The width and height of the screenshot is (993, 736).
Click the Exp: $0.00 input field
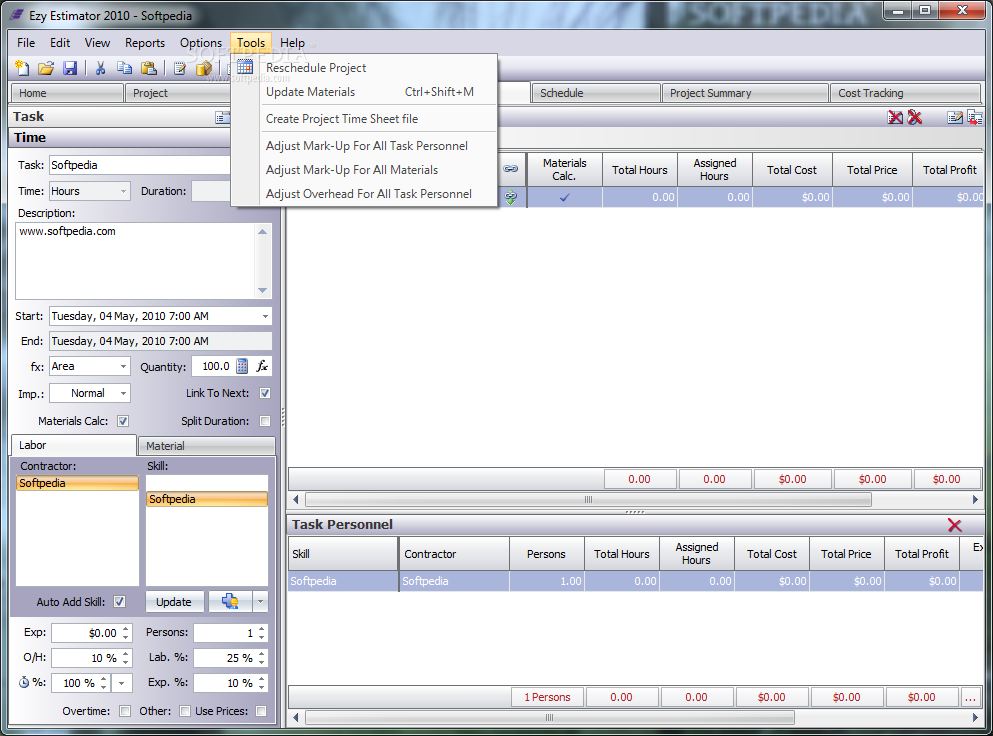(x=87, y=633)
